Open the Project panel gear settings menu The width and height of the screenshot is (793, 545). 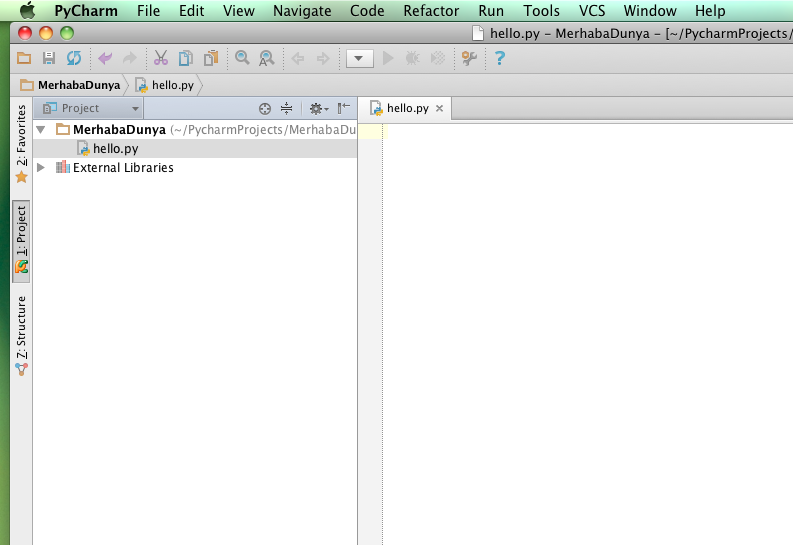coord(319,108)
